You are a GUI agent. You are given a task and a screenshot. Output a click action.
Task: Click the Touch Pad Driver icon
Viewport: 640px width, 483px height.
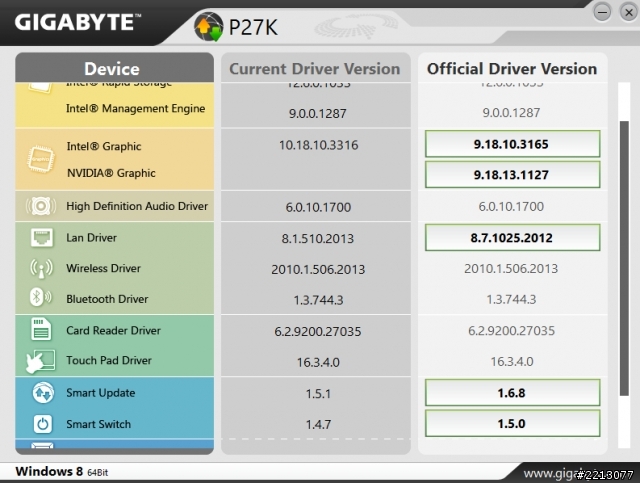pyautogui.click(x=41, y=360)
